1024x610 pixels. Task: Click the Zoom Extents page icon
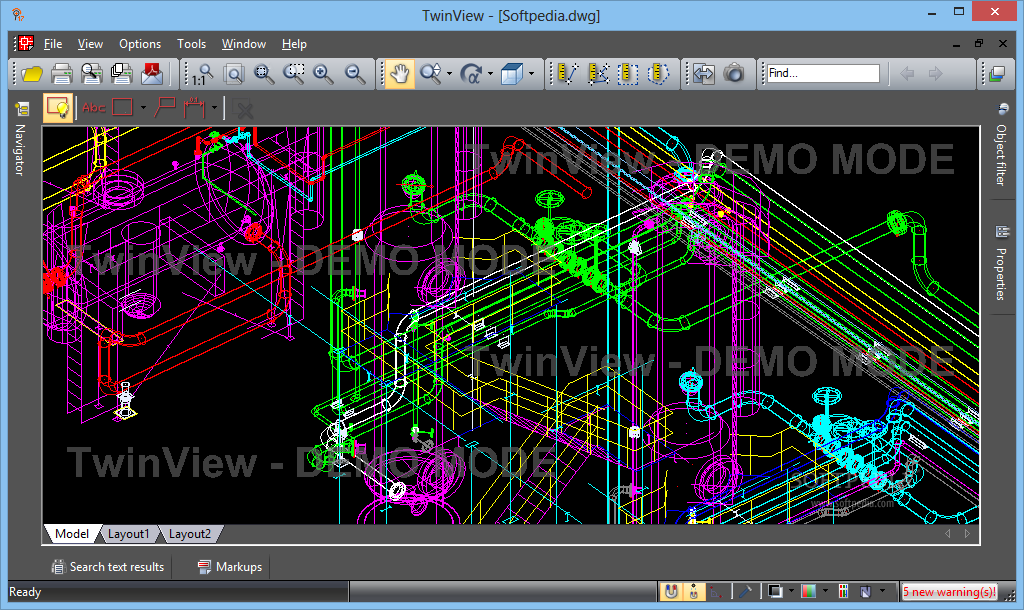233,74
